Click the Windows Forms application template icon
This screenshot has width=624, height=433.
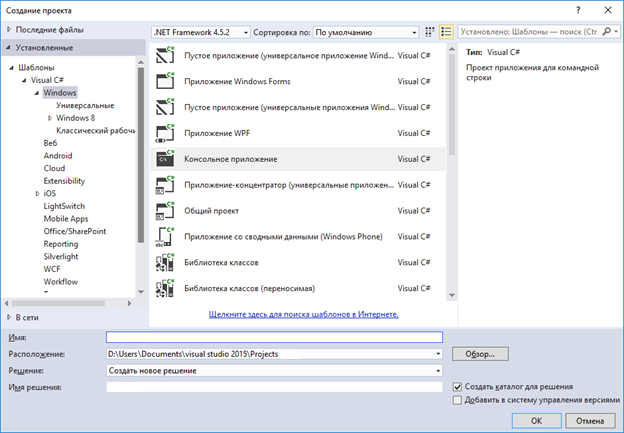165,81
